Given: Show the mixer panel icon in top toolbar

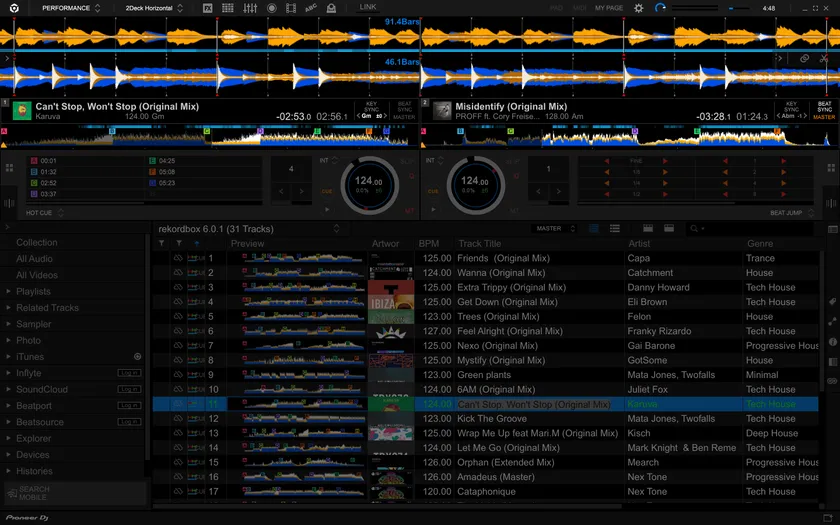Looking at the screenshot, I should pyautogui.click(x=249, y=8).
